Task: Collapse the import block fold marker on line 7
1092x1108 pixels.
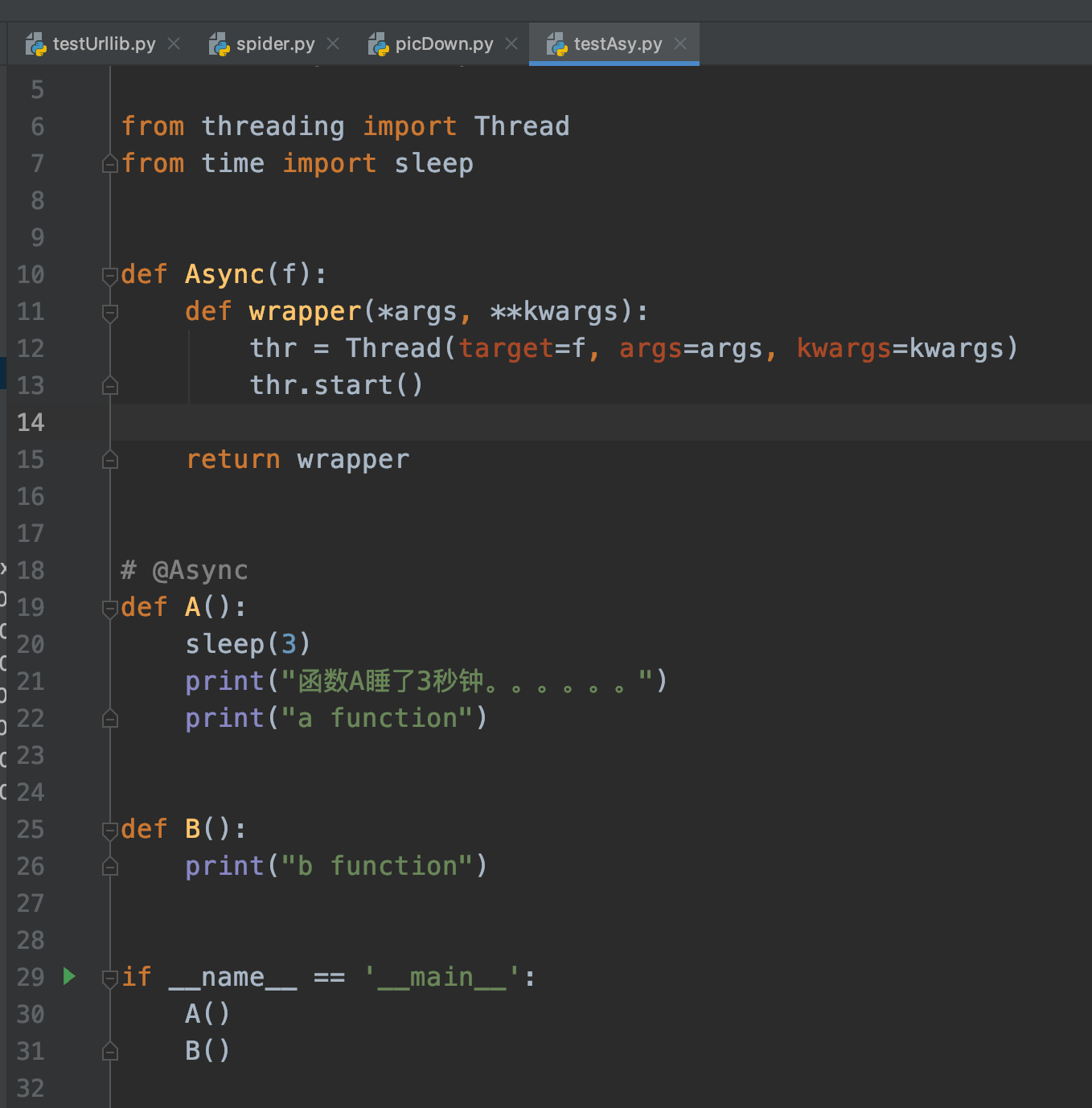Action: tap(110, 164)
